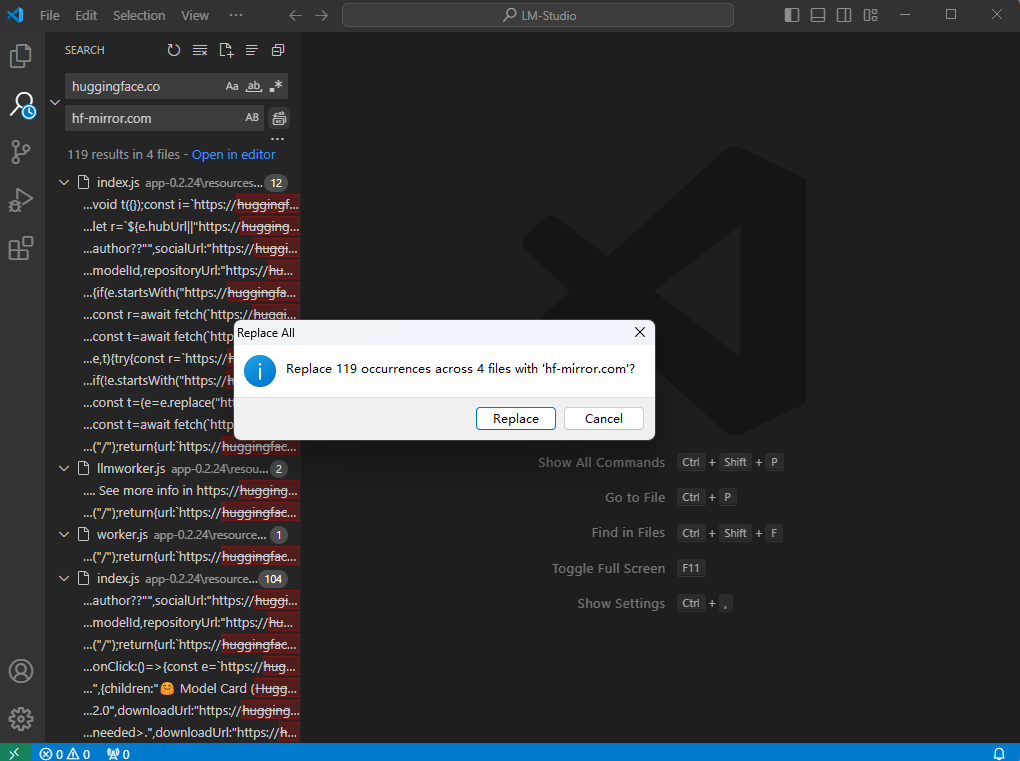
Task: Collapse all search results
Action: 278,50
